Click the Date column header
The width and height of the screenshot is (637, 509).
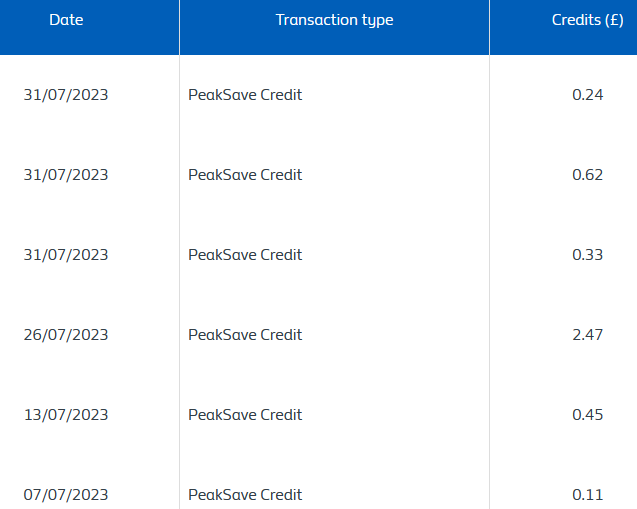point(66,20)
